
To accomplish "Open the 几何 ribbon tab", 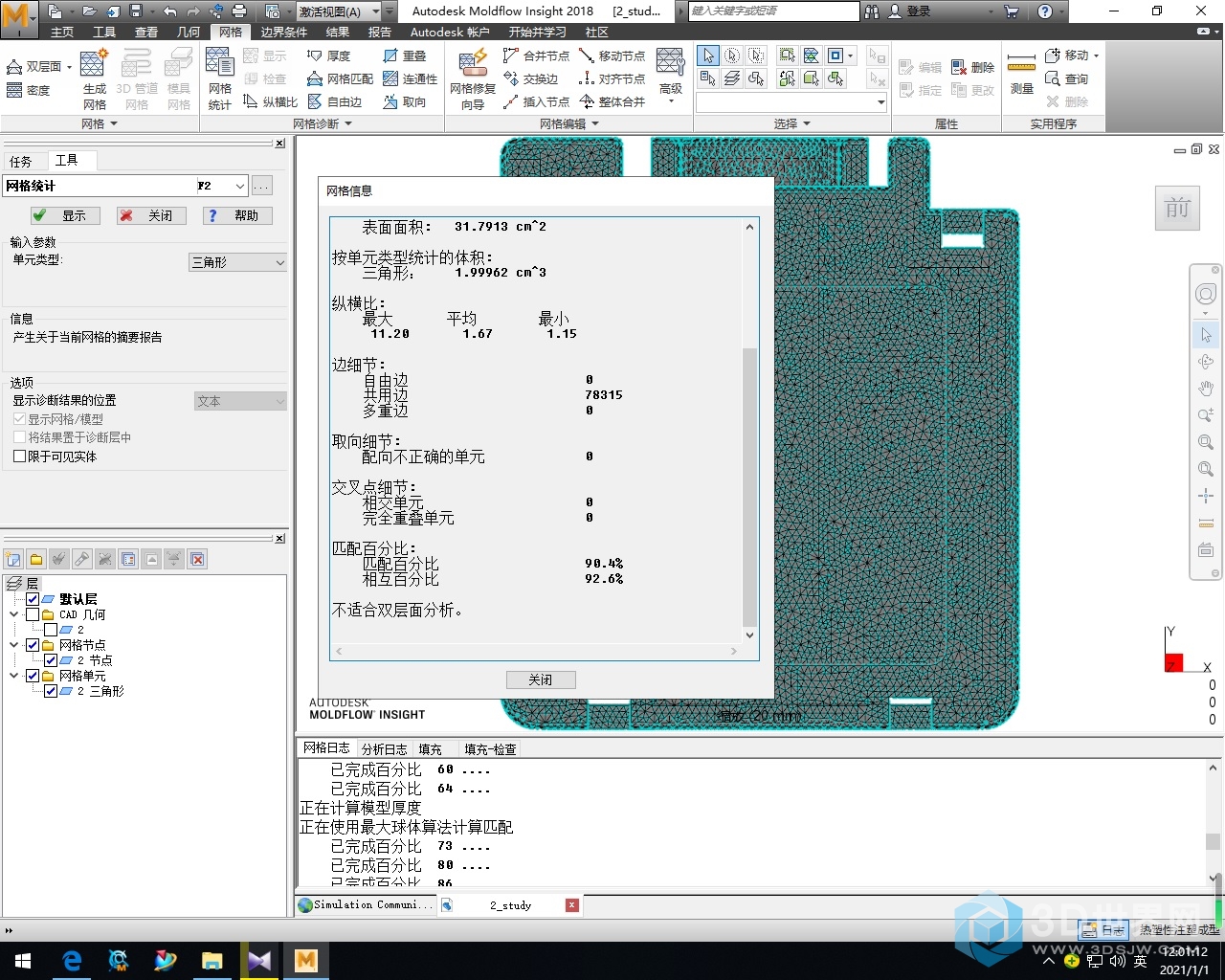I will point(189,32).
